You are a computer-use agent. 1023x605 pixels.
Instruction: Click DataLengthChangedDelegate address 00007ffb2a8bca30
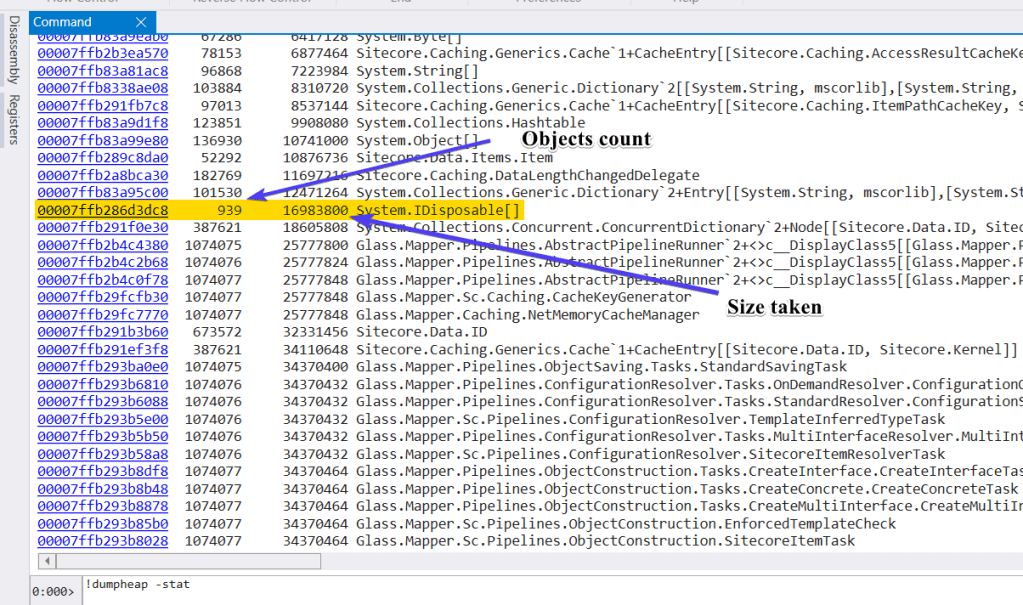[102, 175]
